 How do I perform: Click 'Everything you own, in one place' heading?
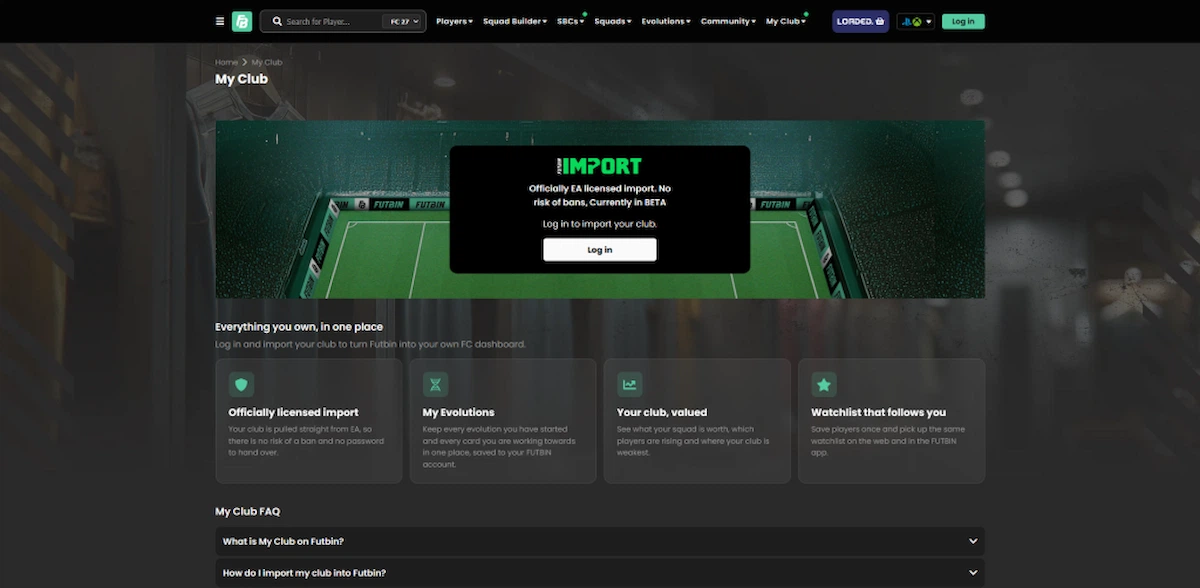[x=299, y=327]
